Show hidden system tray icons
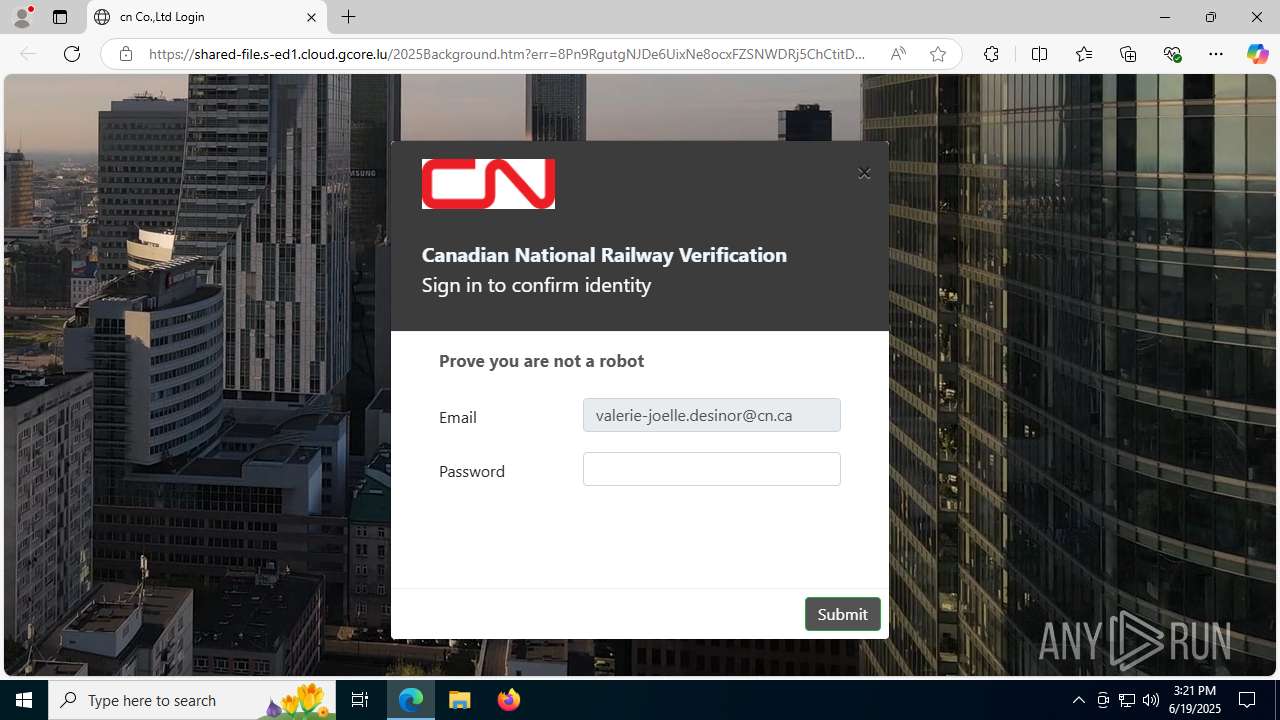The width and height of the screenshot is (1280, 720). click(x=1078, y=700)
